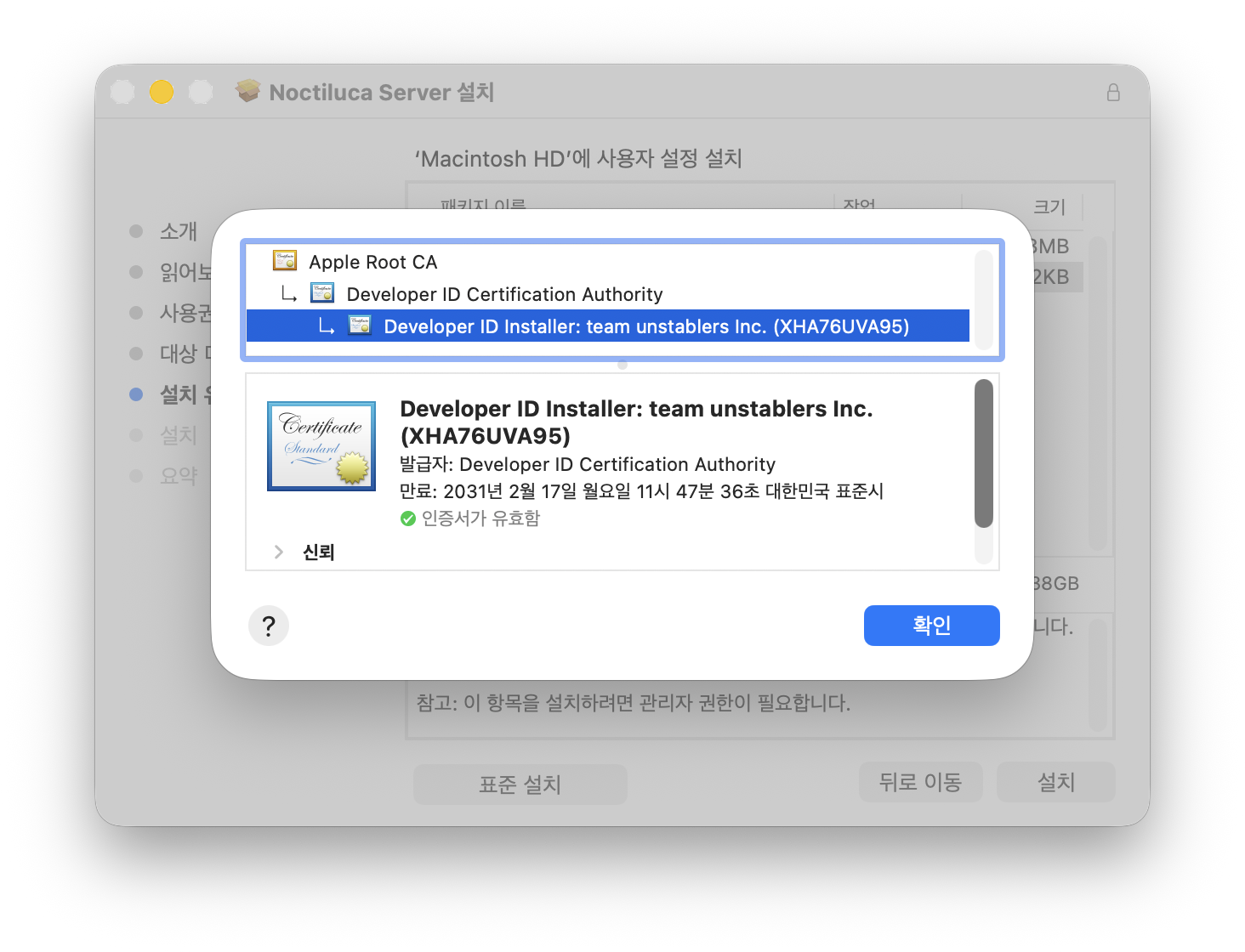Click the certificate icon in the highlighted Installer row
Image resolution: width=1245 pixels, height=952 pixels.
360,325
